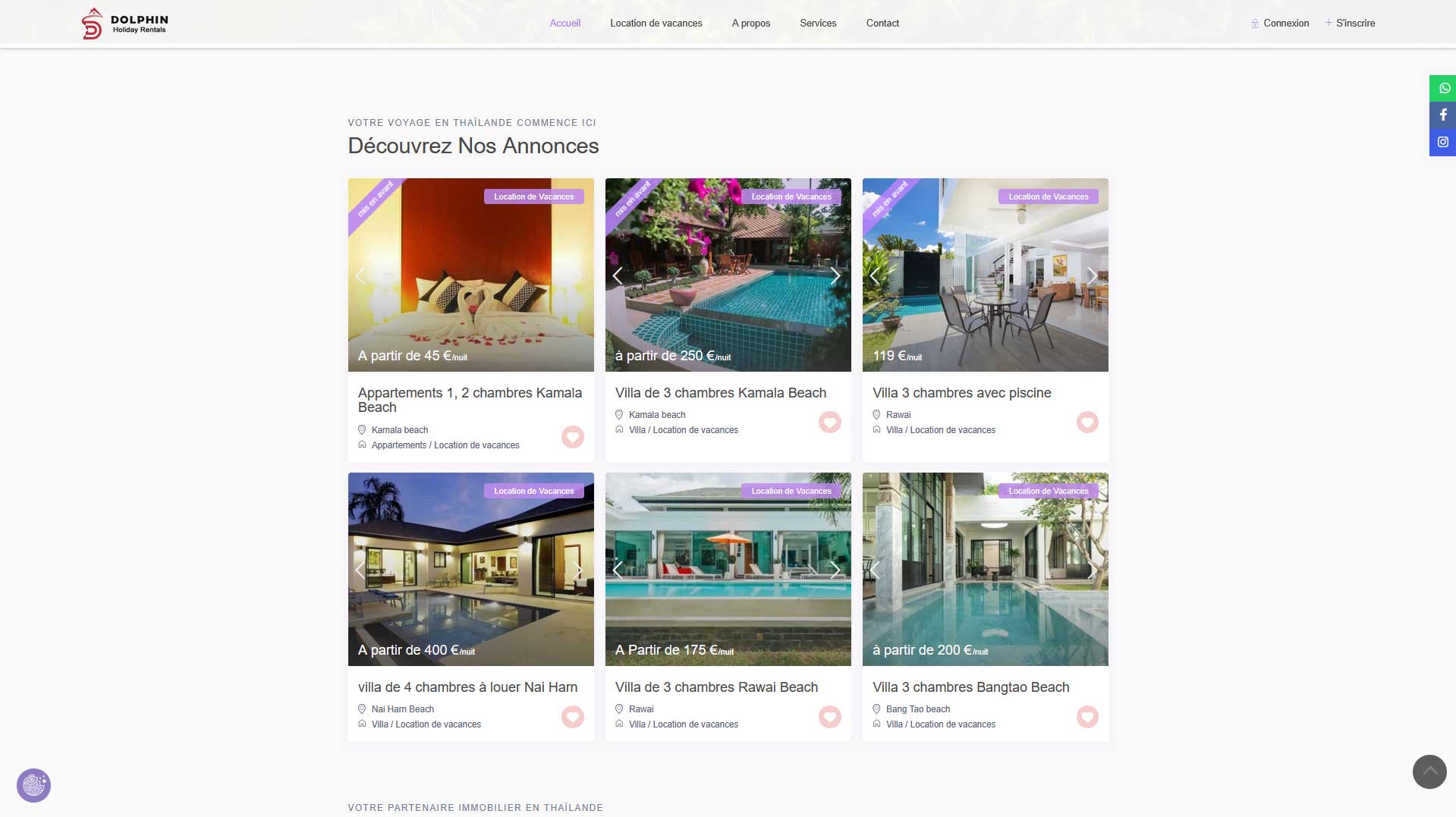The image size is (1456, 817).
Task: Open the Nai Harn villa night photo
Action: pyautogui.click(x=470, y=569)
